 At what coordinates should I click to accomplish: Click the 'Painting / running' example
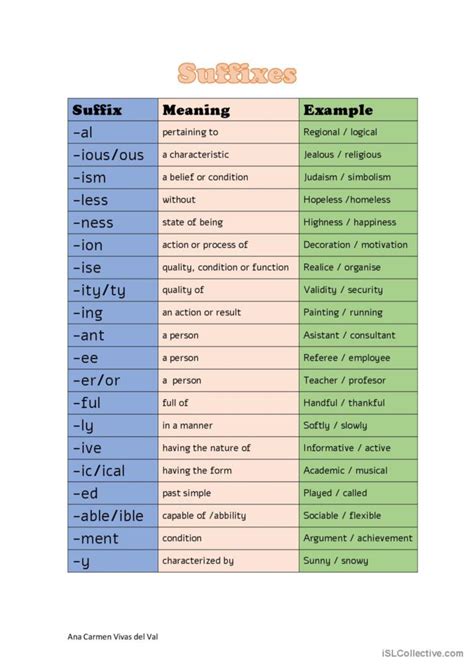[343, 312]
